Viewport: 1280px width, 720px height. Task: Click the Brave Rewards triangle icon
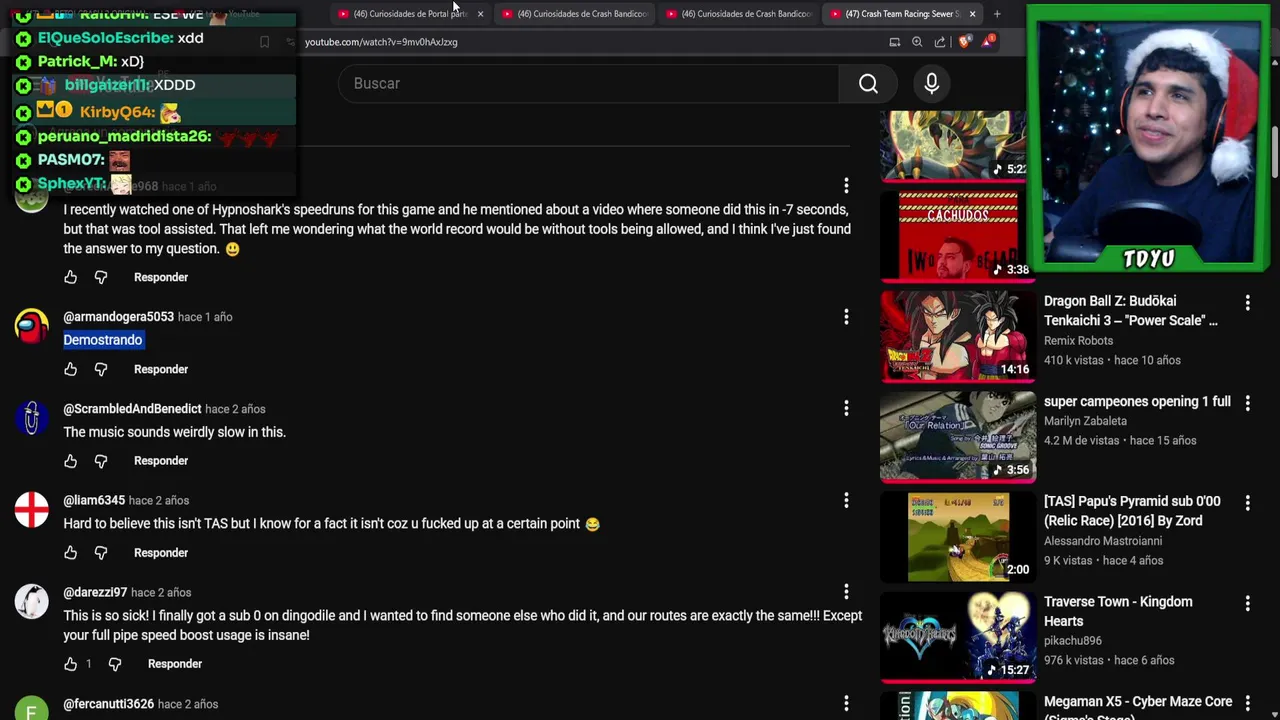(988, 42)
